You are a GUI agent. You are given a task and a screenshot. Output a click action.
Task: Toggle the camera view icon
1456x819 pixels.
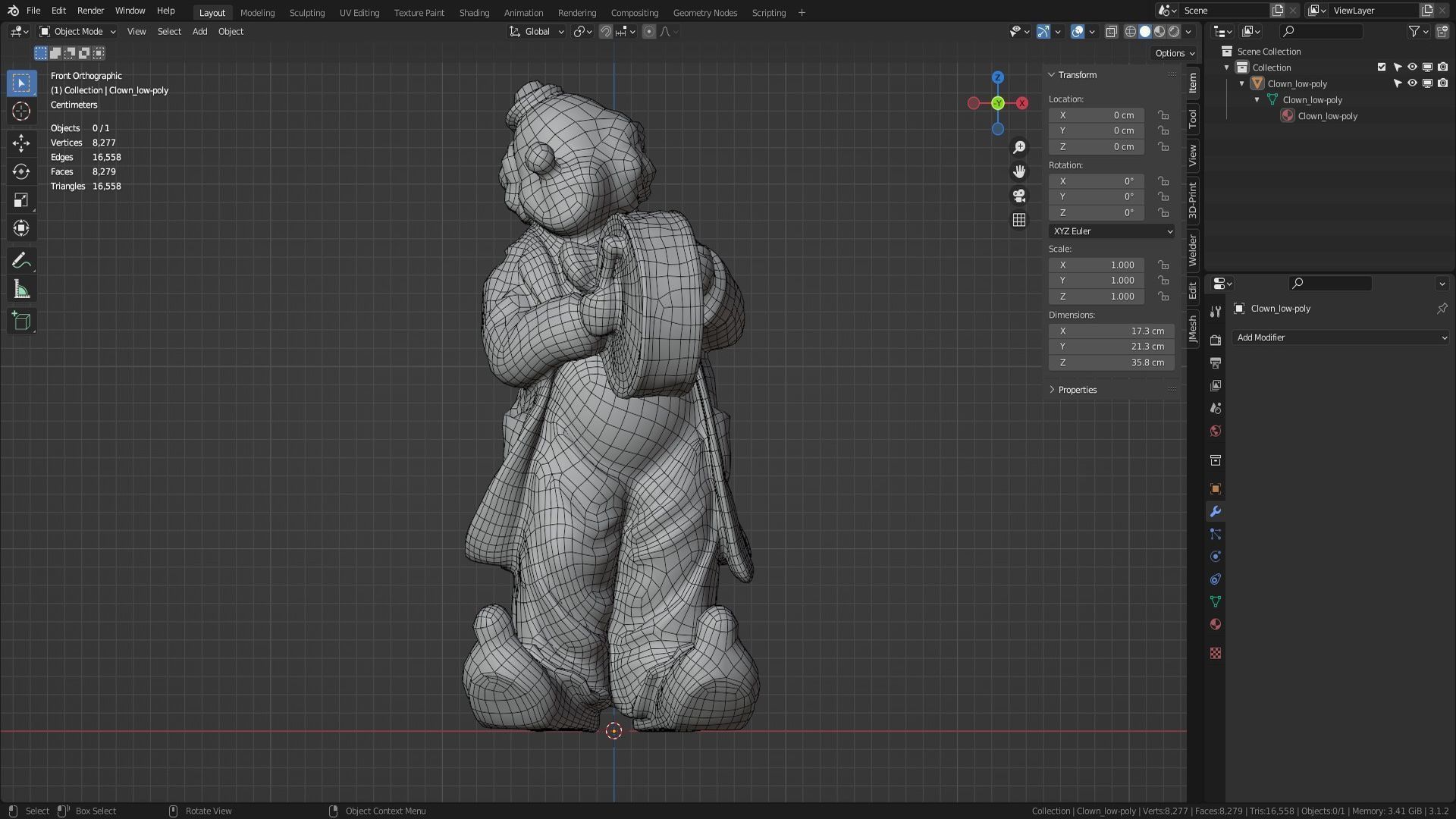tap(1019, 196)
